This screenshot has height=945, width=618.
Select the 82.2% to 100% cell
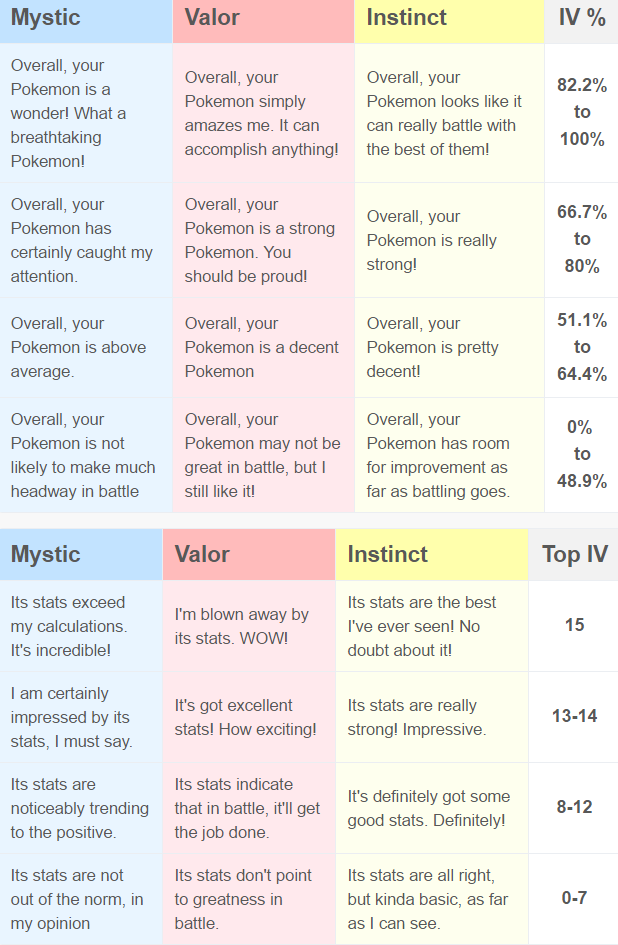tap(581, 113)
